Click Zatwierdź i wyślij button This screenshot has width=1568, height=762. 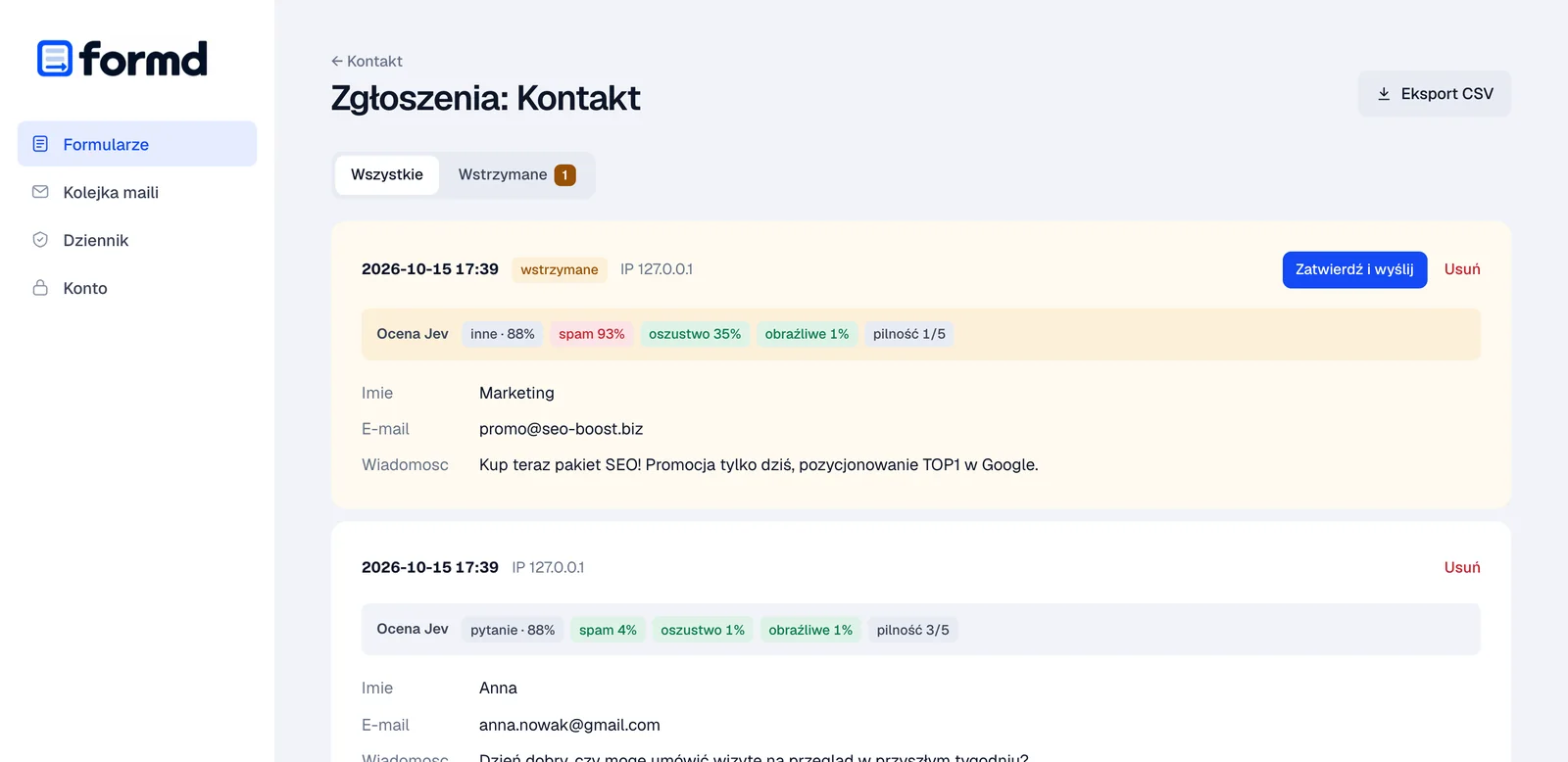tap(1354, 269)
